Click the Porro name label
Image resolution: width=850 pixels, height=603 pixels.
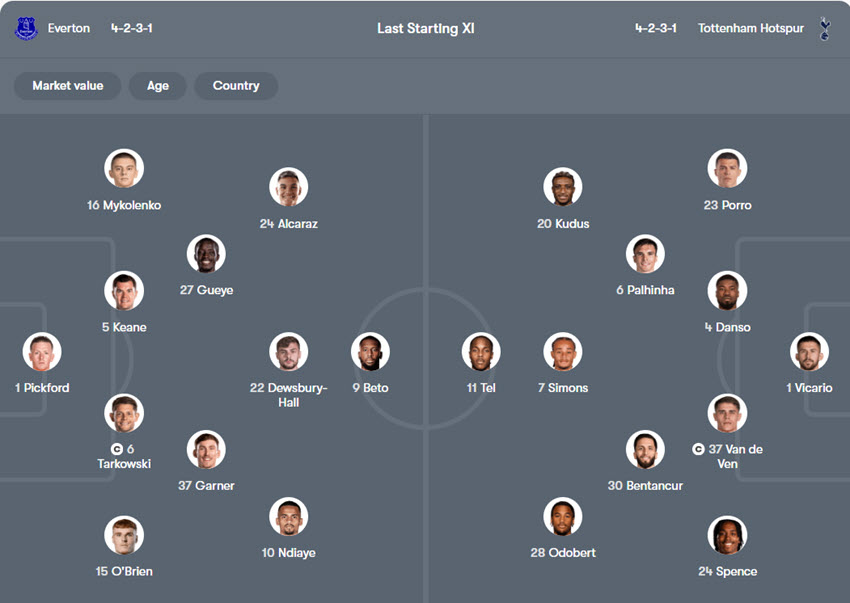[727, 205]
